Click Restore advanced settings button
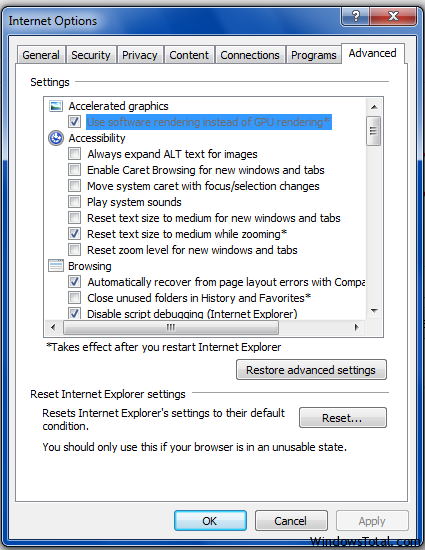This screenshot has height=550, width=425. [311, 370]
